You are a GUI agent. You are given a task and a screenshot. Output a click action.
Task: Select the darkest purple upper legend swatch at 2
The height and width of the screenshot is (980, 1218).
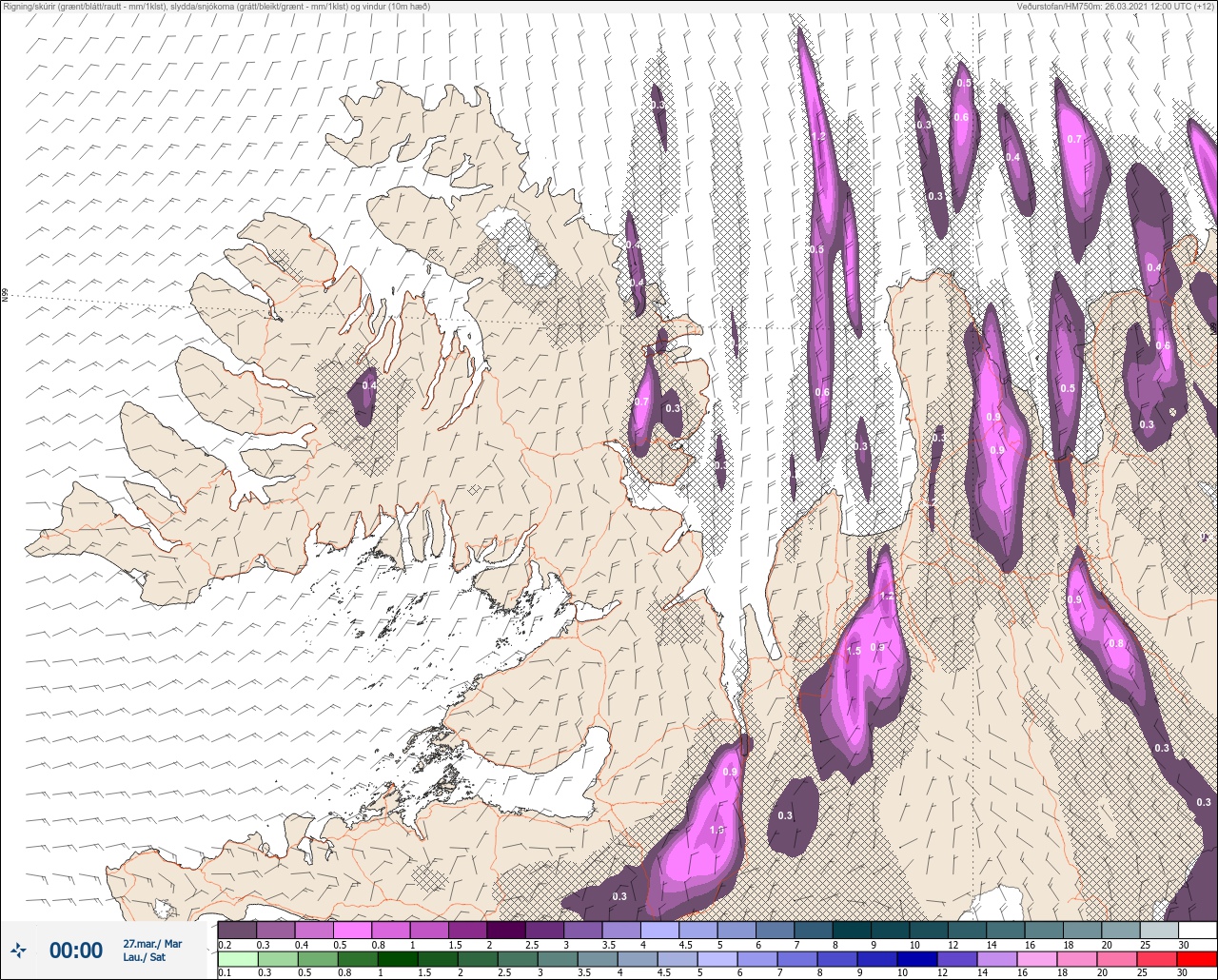(x=506, y=930)
